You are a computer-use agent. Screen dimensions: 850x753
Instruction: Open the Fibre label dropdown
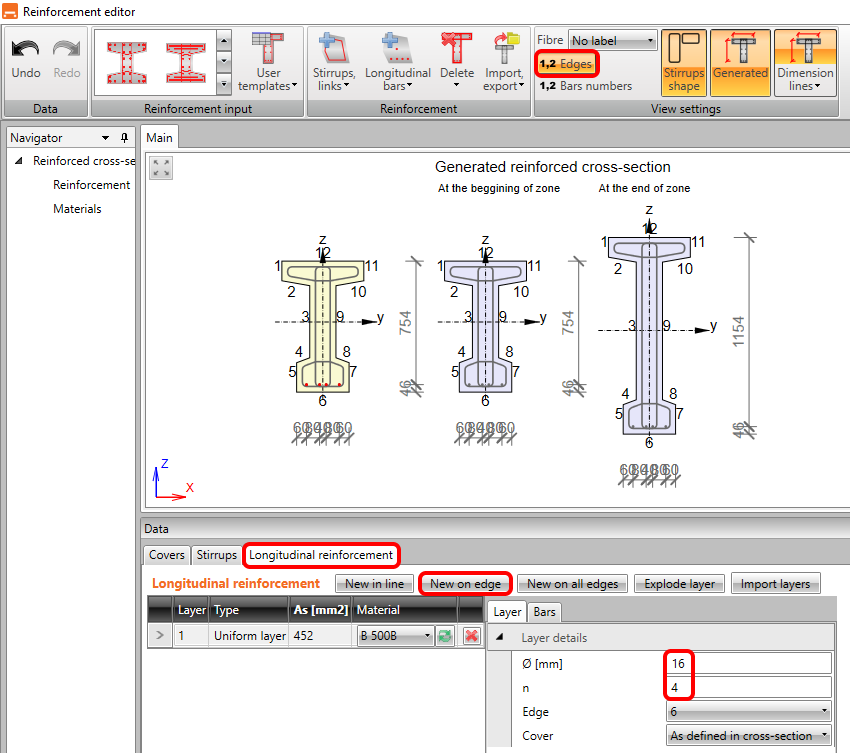point(612,41)
